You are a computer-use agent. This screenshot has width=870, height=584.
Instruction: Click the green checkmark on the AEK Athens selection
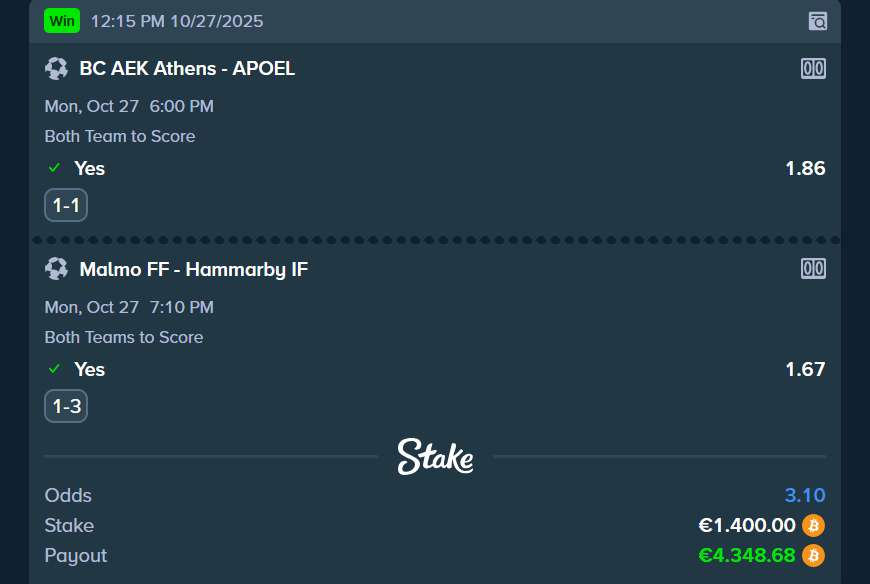(54, 168)
